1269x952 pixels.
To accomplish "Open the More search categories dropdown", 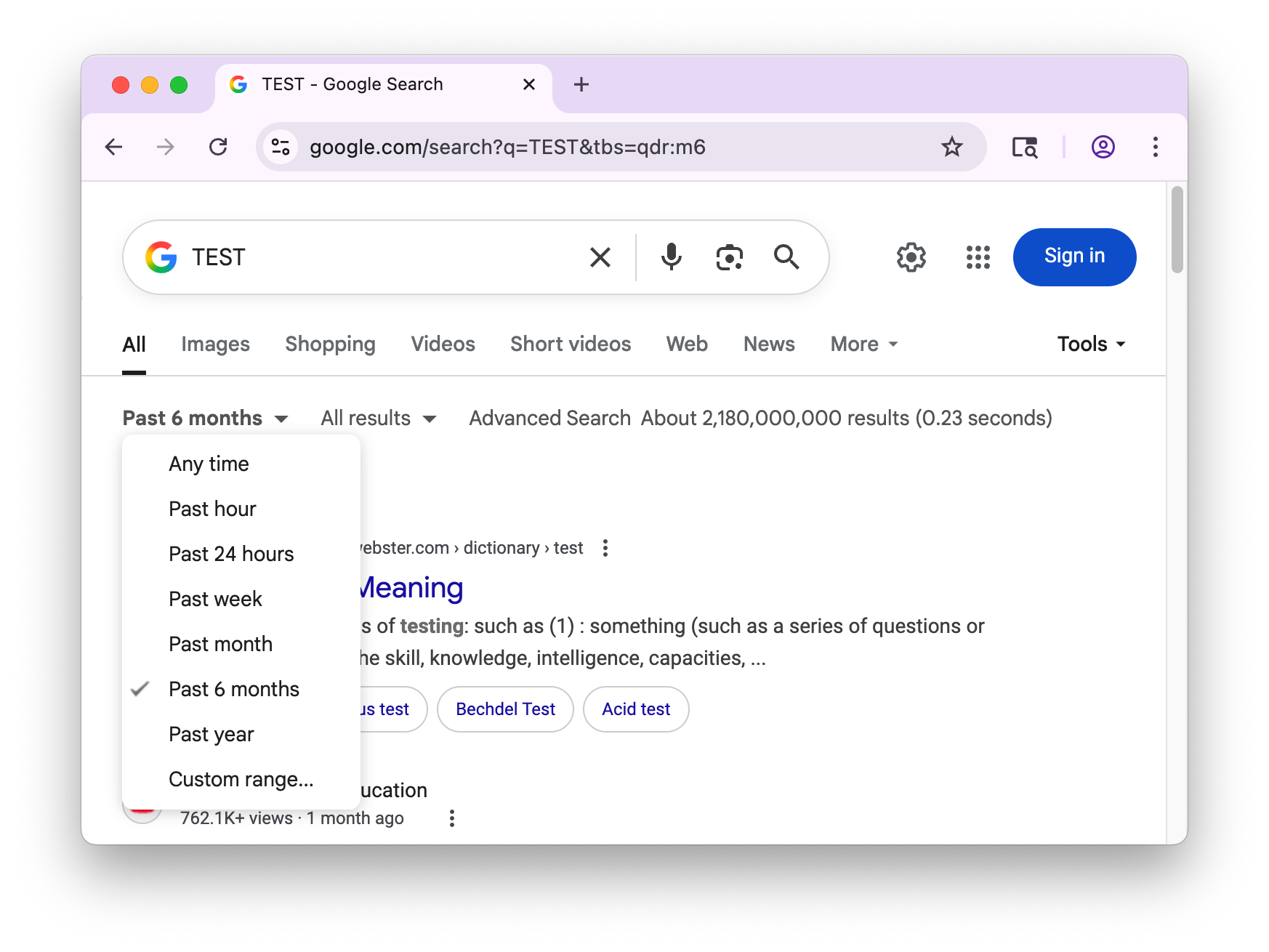I will tap(863, 344).
